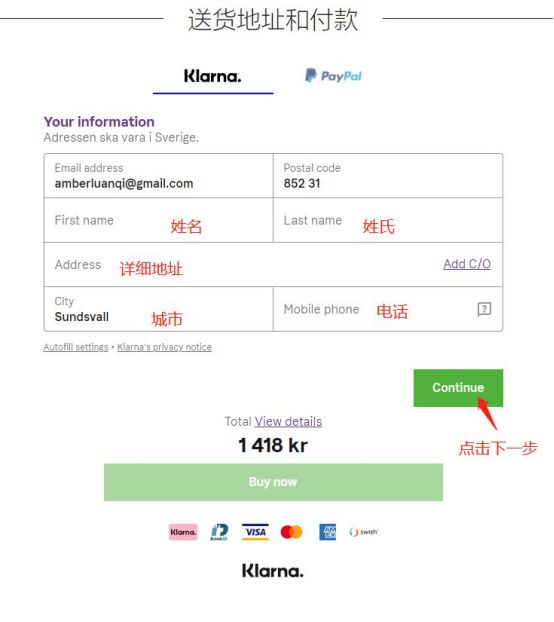The height and width of the screenshot is (622, 554).
Task: Click into the Address field
Action: click(273, 265)
